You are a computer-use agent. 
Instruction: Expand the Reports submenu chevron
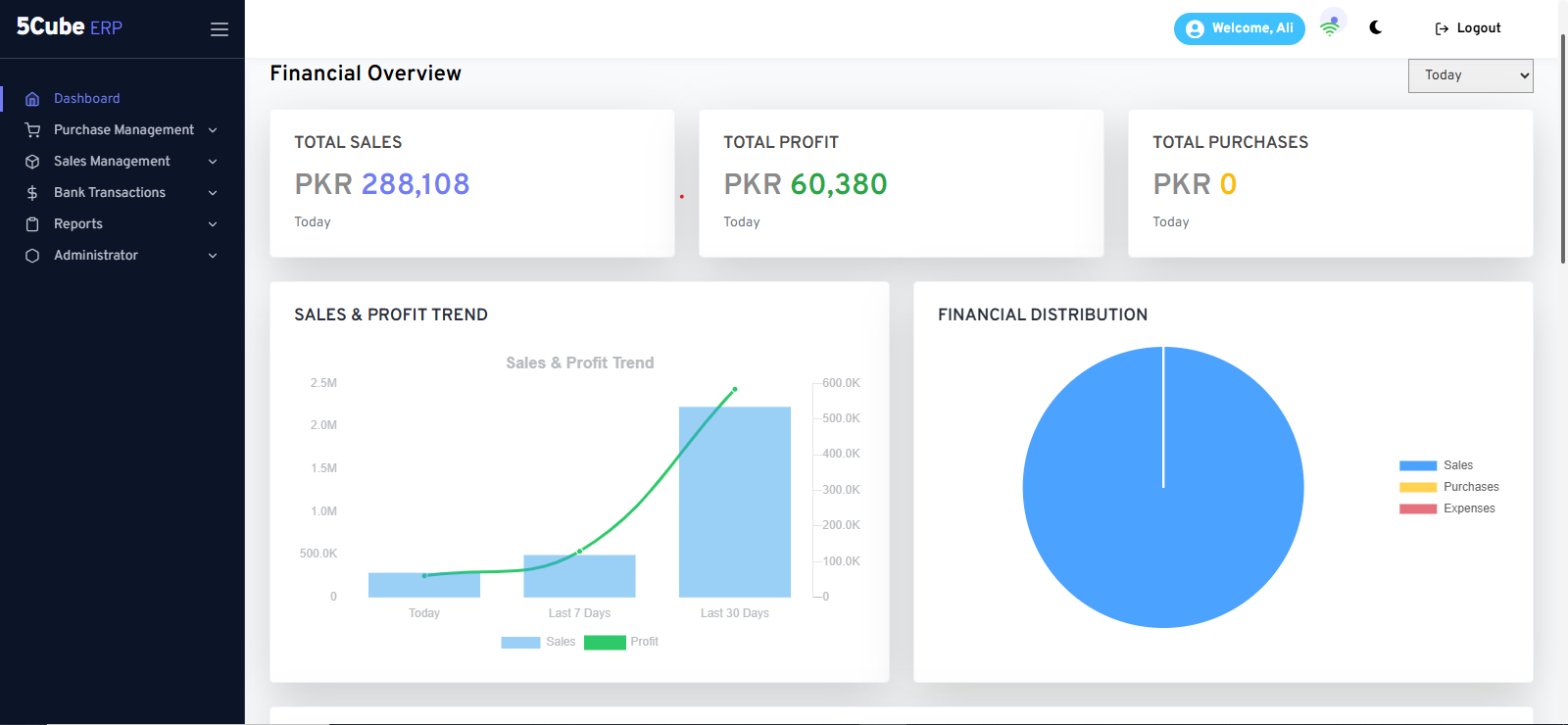click(x=213, y=224)
